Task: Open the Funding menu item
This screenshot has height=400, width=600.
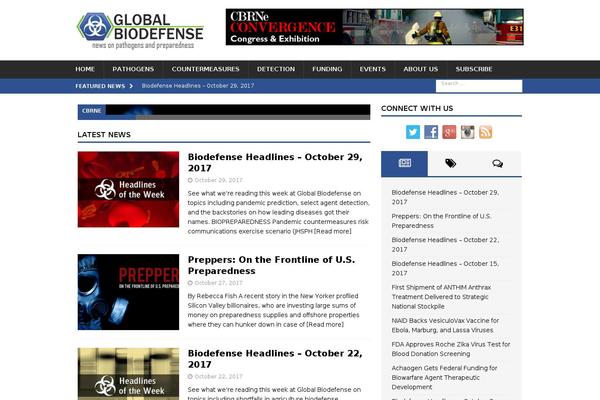Action: click(x=327, y=69)
